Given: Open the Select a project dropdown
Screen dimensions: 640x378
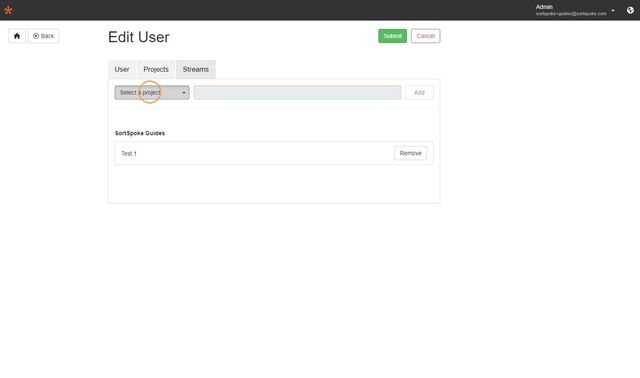Looking at the screenshot, I should [x=152, y=93].
